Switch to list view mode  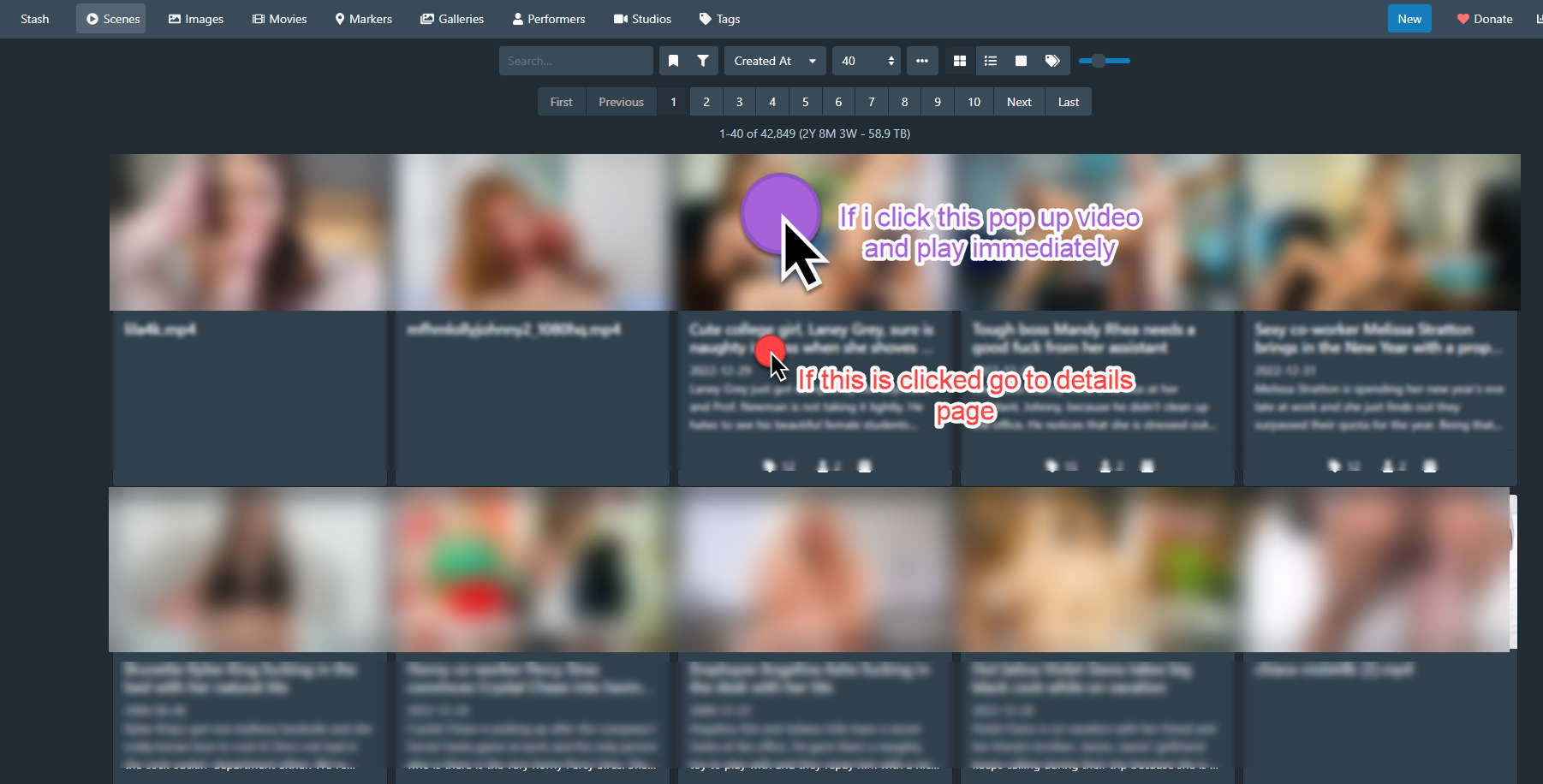point(991,61)
